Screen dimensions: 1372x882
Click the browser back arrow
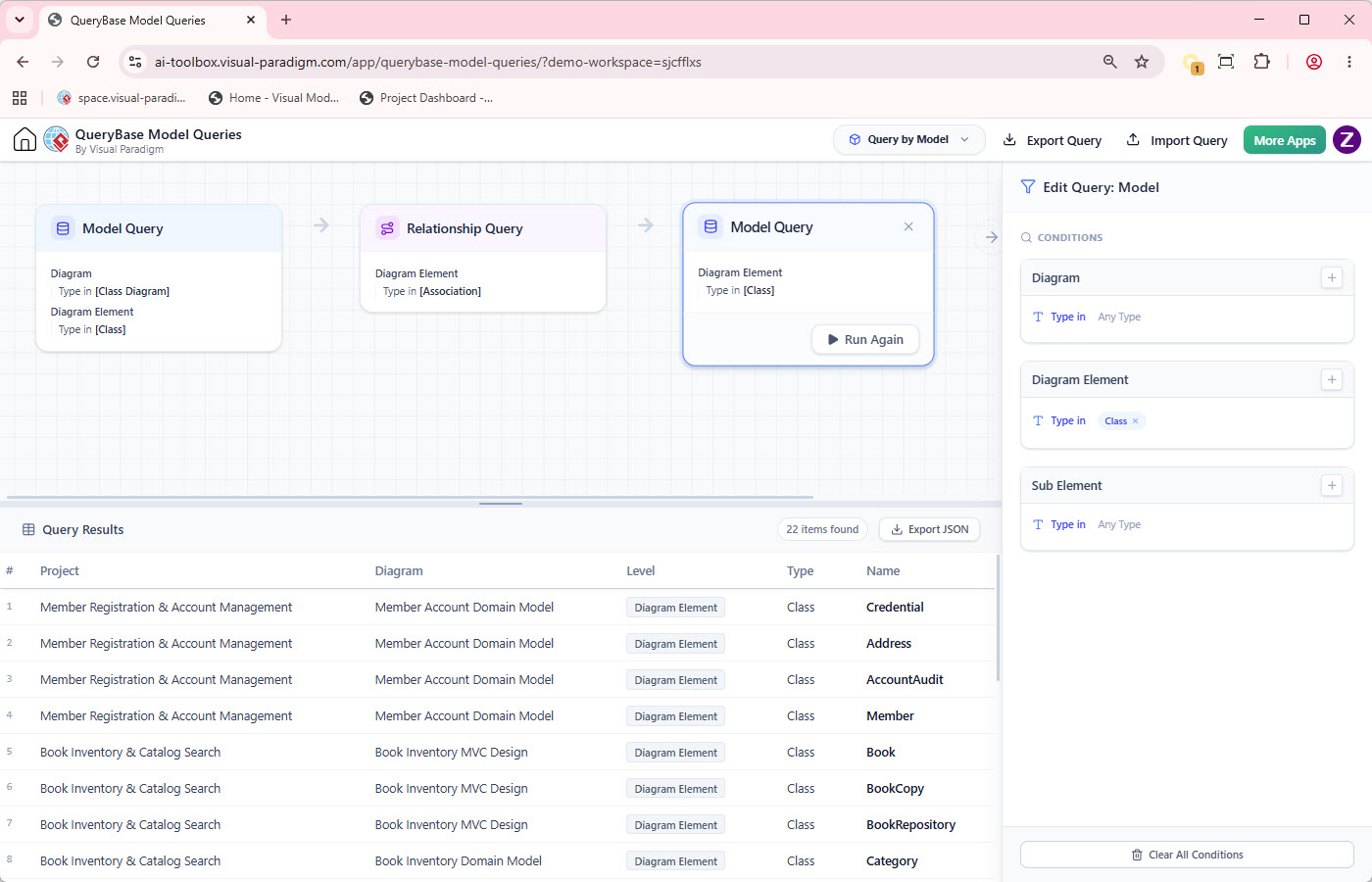coord(23,62)
